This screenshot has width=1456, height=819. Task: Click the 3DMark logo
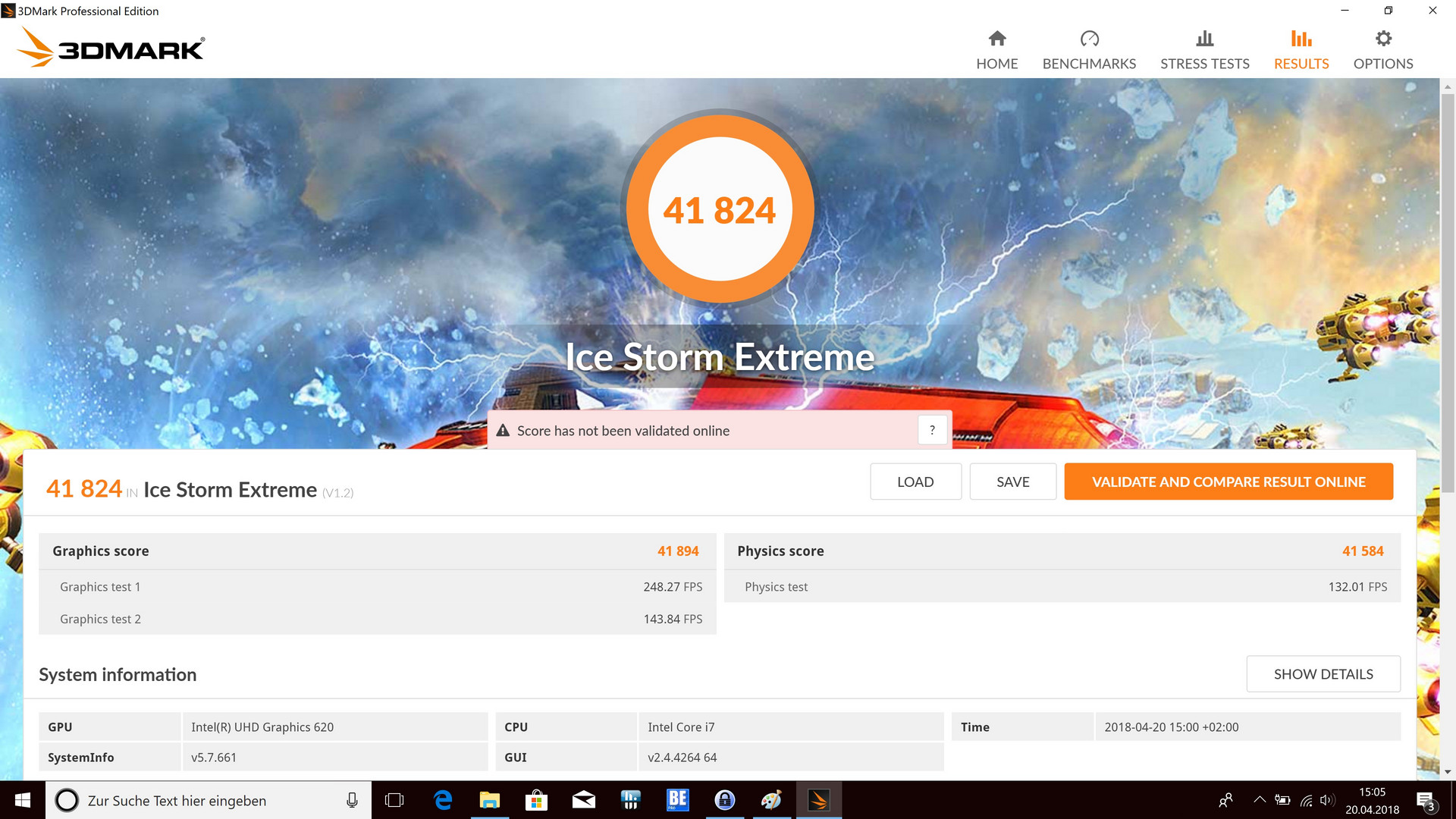click(x=111, y=47)
